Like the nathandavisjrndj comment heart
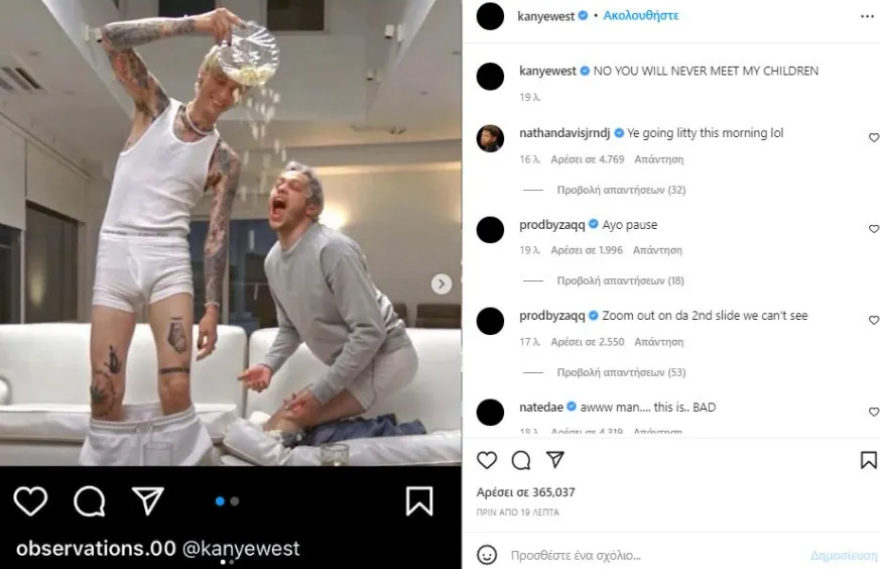The width and height of the screenshot is (880, 569). (874, 137)
